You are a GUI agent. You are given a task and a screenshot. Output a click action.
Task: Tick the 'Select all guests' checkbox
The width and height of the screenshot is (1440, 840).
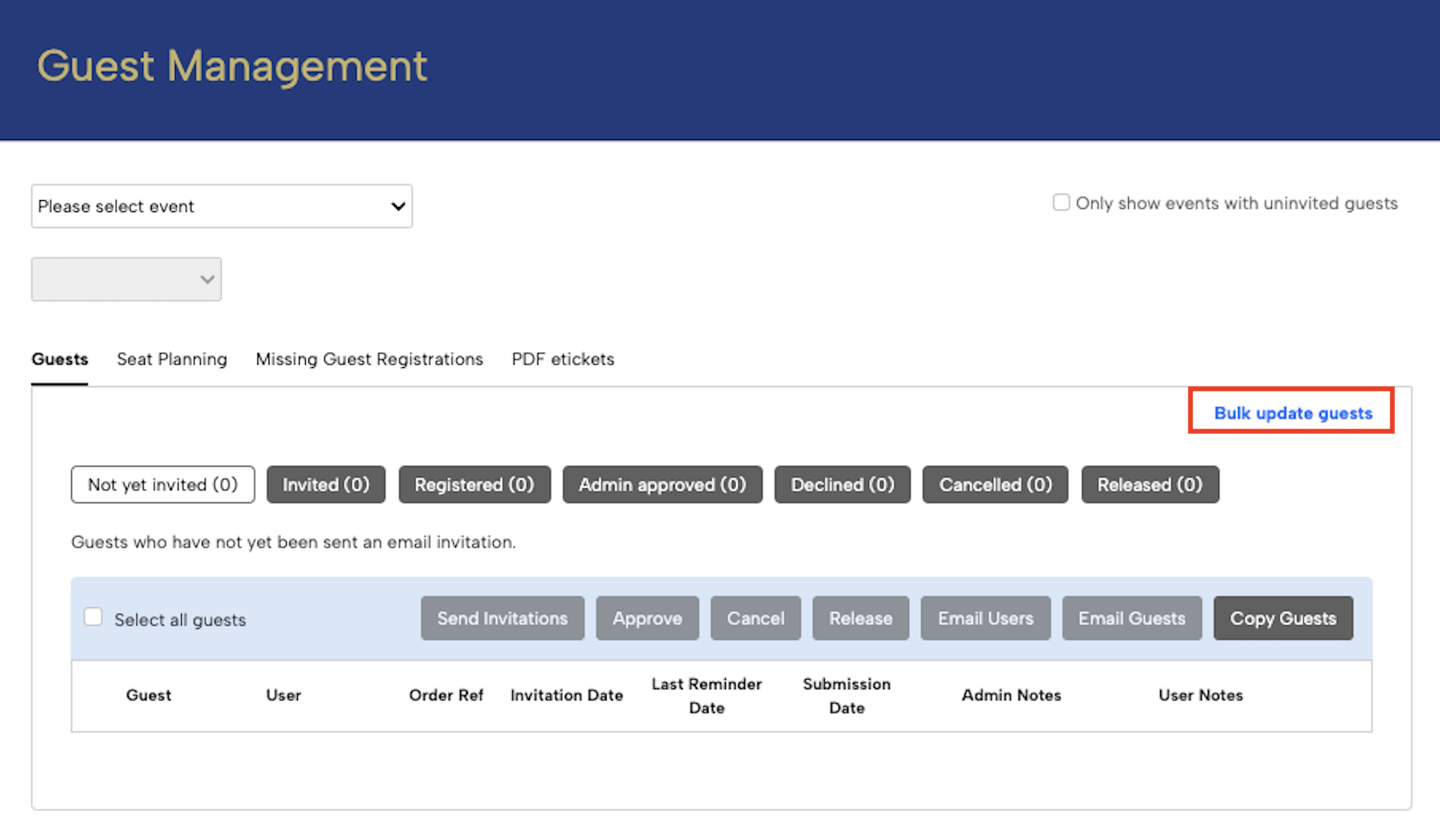coord(94,617)
